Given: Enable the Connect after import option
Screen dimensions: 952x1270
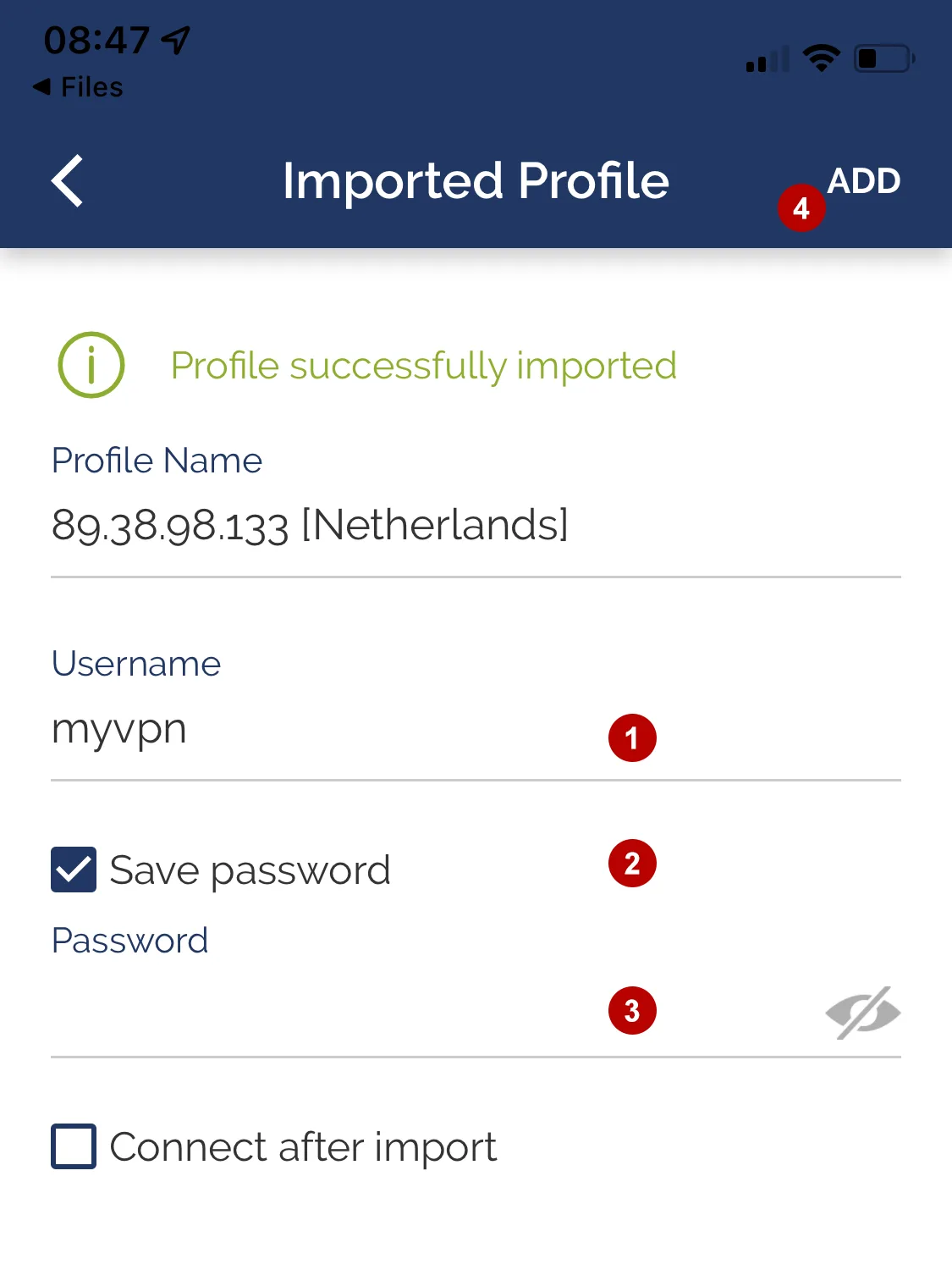Looking at the screenshot, I should click(x=74, y=1147).
